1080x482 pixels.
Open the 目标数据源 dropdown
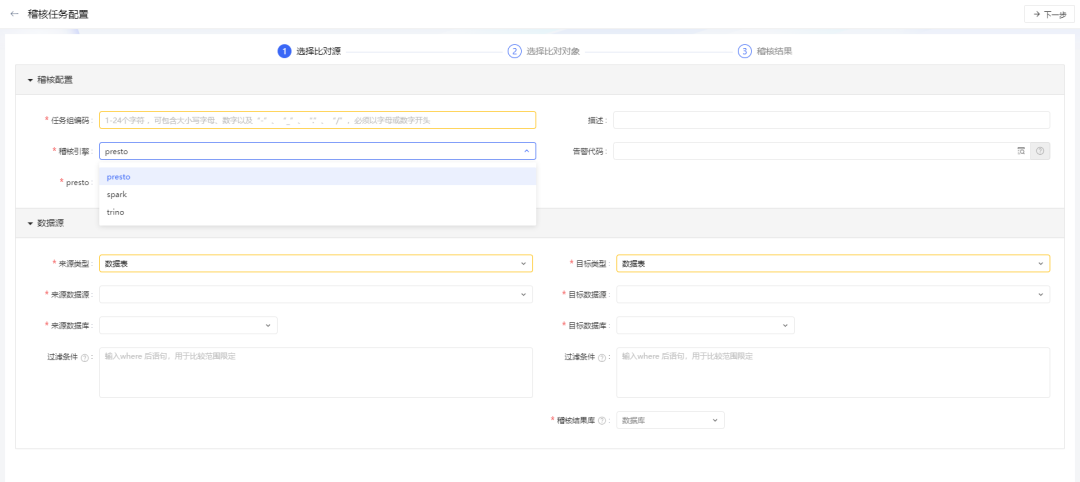[x=832, y=295]
